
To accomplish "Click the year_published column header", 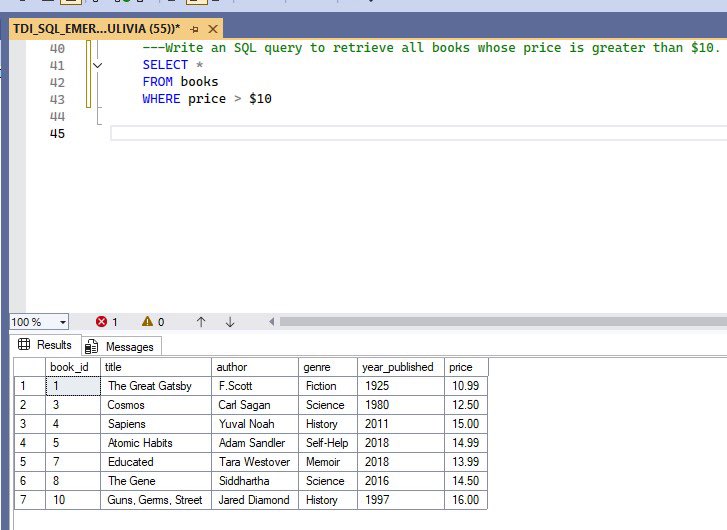I will pyautogui.click(x=399, y=367).
